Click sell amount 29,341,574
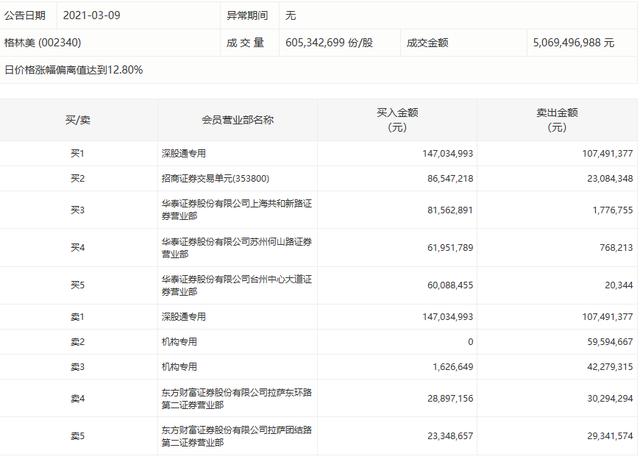This screenshot has height=459, width=640. pyautogui.click(x=610, y=436)
